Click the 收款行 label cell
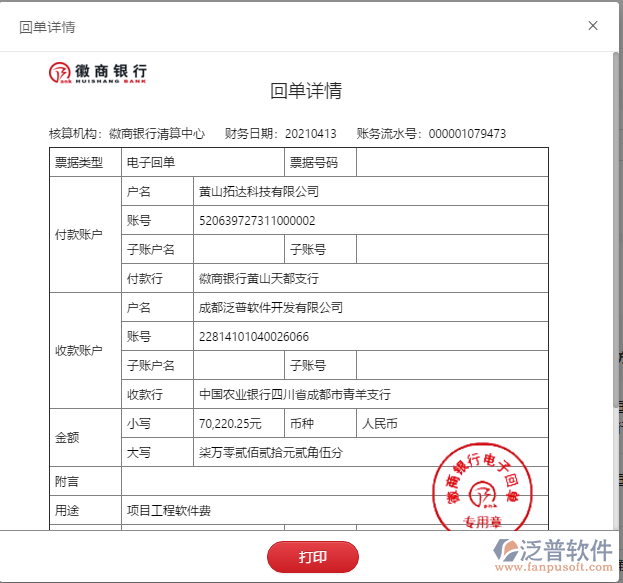The height and width of the screenshot is (583, 623). 157,394
